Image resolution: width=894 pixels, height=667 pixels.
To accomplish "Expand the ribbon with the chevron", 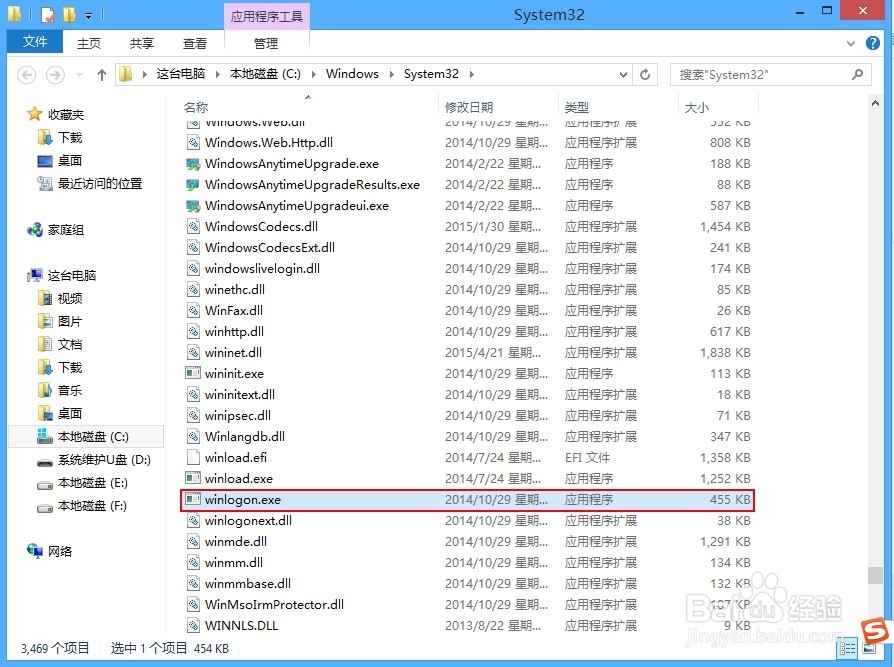I will point(851,43).
